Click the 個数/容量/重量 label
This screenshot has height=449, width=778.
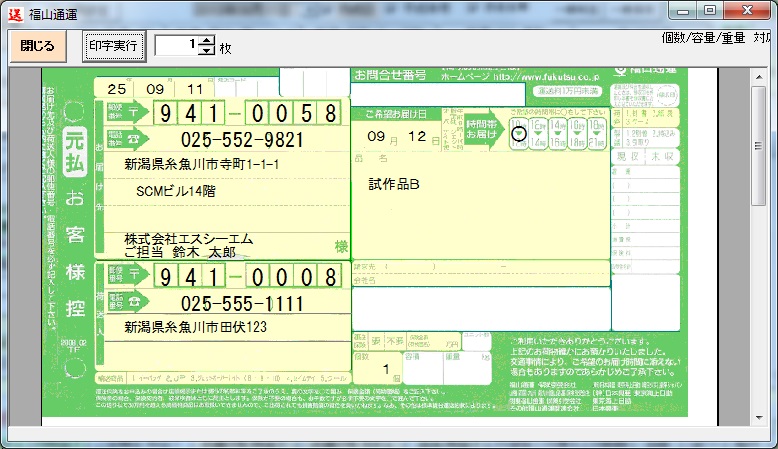pyautogui.click(x=703, y=38)
